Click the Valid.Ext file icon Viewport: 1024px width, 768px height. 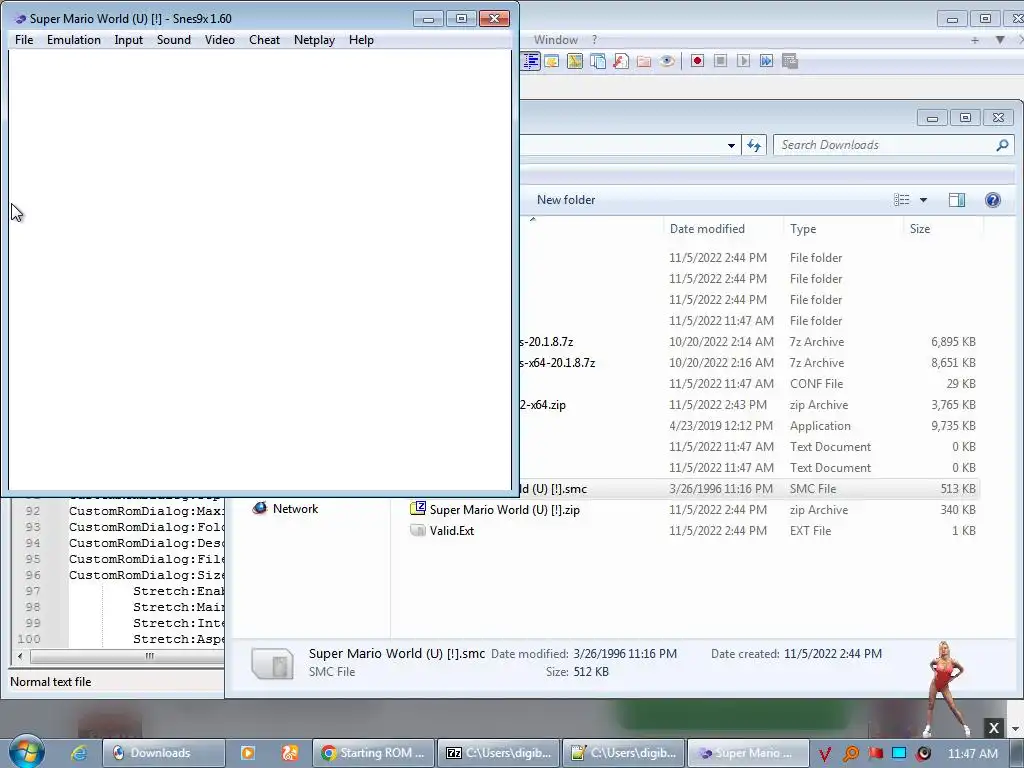pos(417,530)
